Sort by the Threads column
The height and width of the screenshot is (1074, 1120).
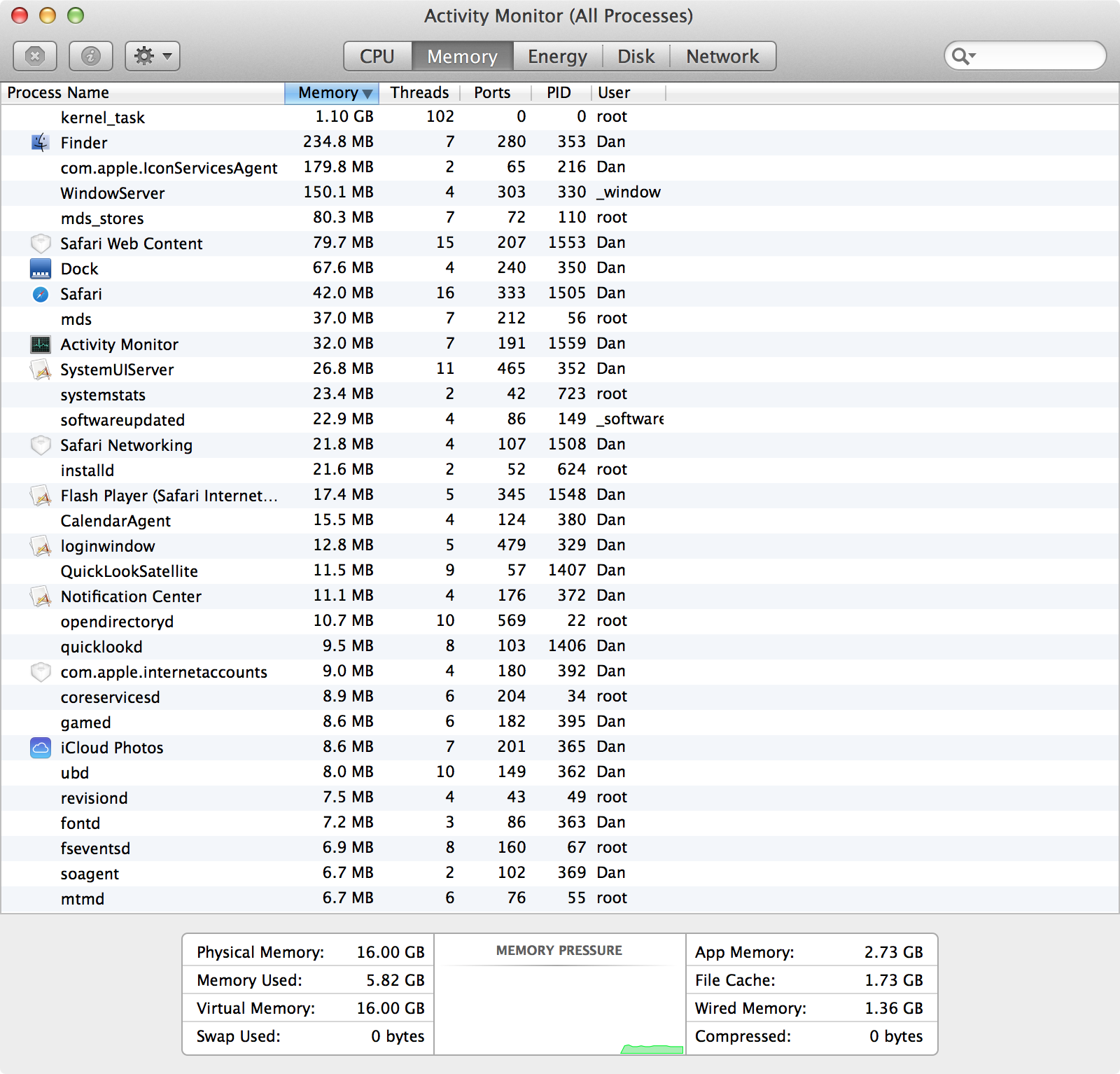pyautogui.click(x=419, y=93)
